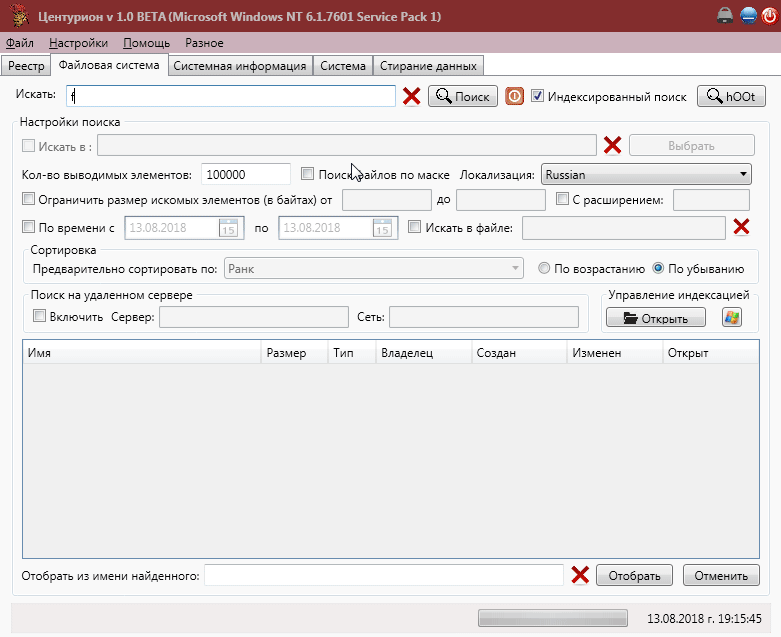Enable Поиск файлов по маске checkbox
This screenshot has height=637, width=781.
click(307, 174)
